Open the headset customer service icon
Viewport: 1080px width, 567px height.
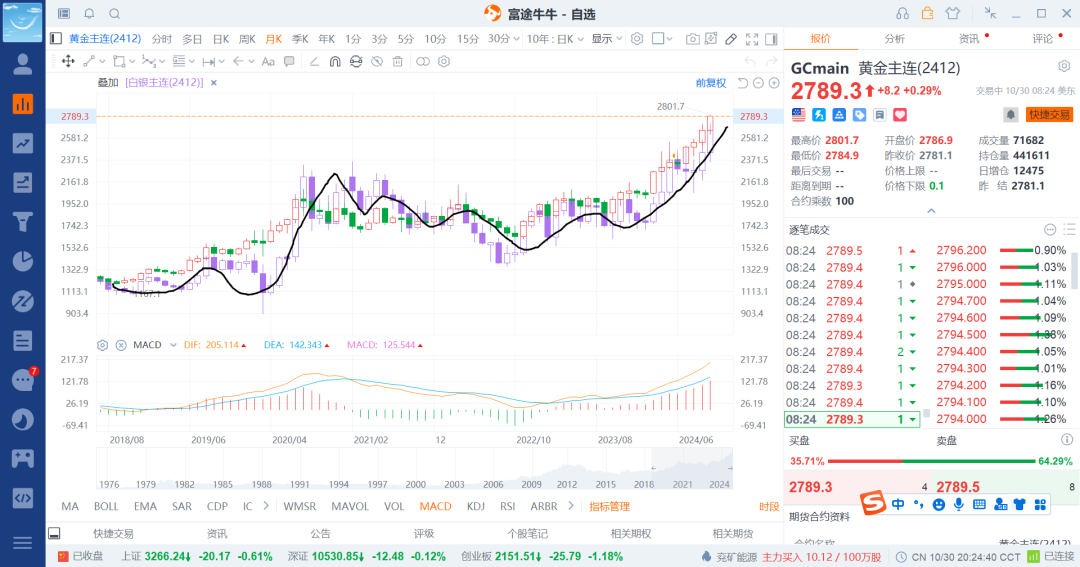click(x=902, y=13)
